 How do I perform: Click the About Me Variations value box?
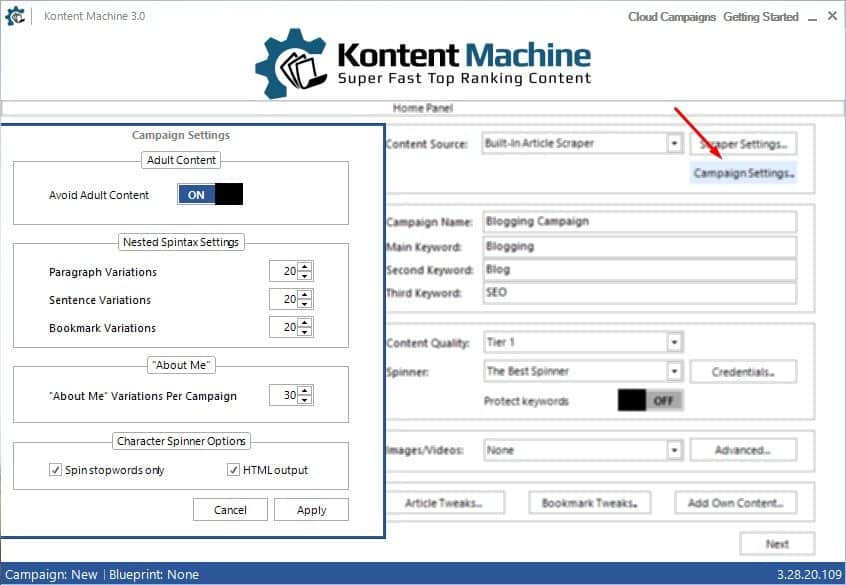(x=284, y=395)
